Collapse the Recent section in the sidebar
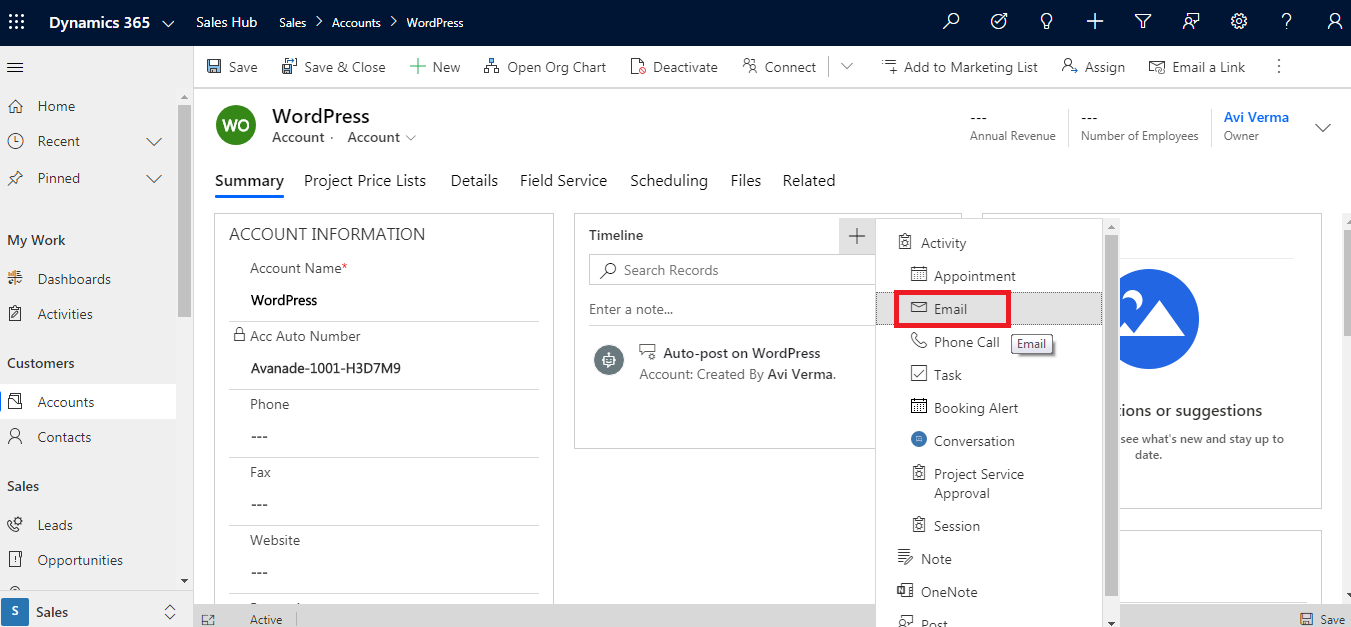1351x627 pixels. pyautogui.click(x=154, y=141)
